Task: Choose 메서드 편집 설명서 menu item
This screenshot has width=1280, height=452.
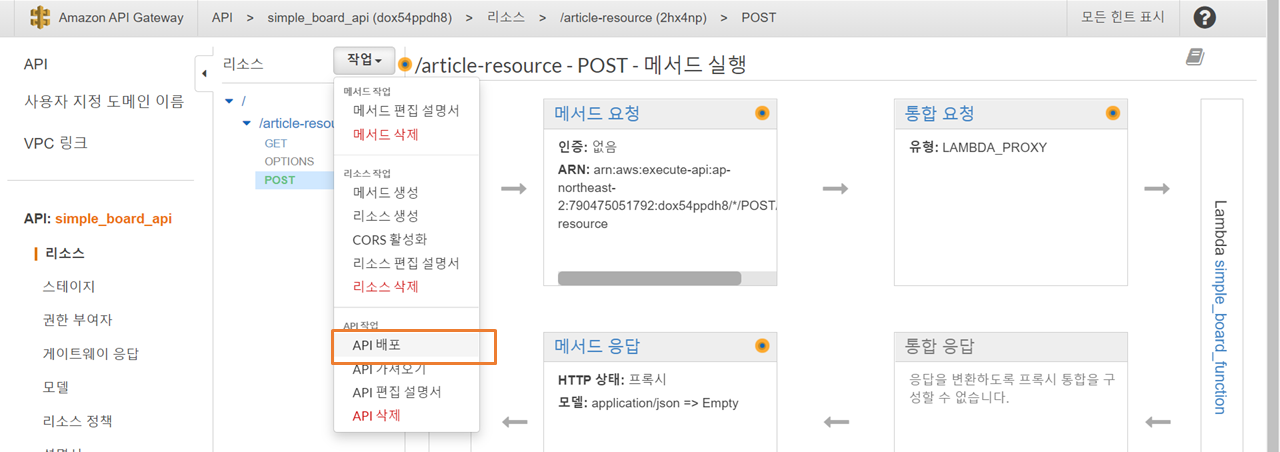Action: [x=406, y=110]
